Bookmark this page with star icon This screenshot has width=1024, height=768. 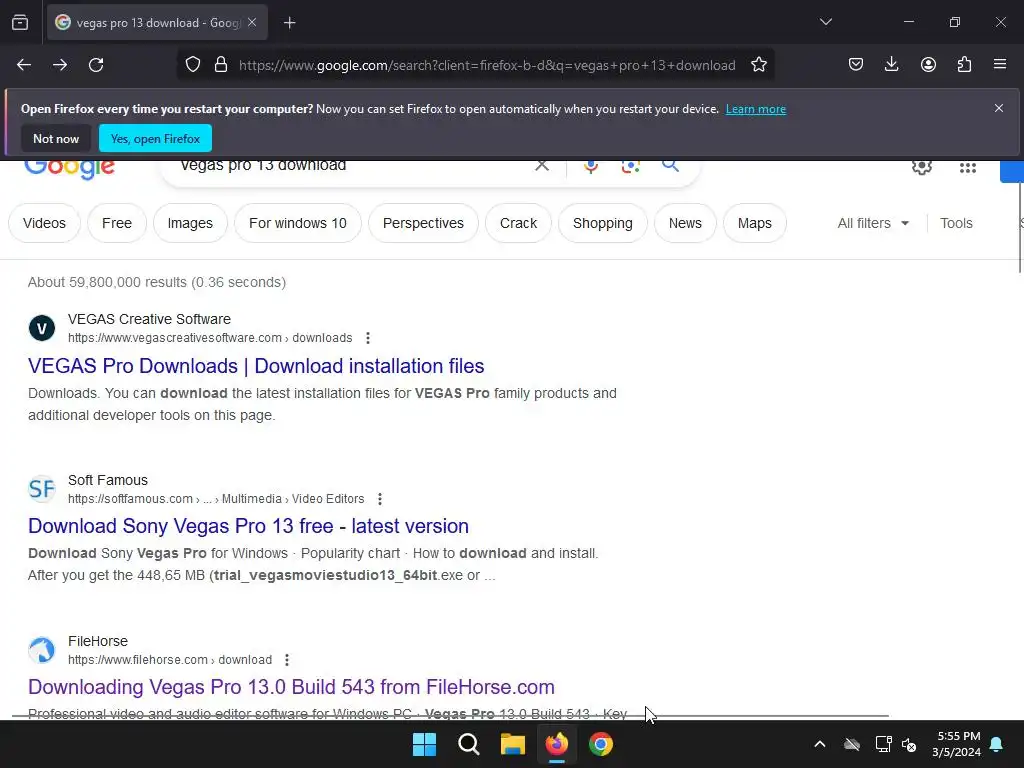tap(758, 65)
